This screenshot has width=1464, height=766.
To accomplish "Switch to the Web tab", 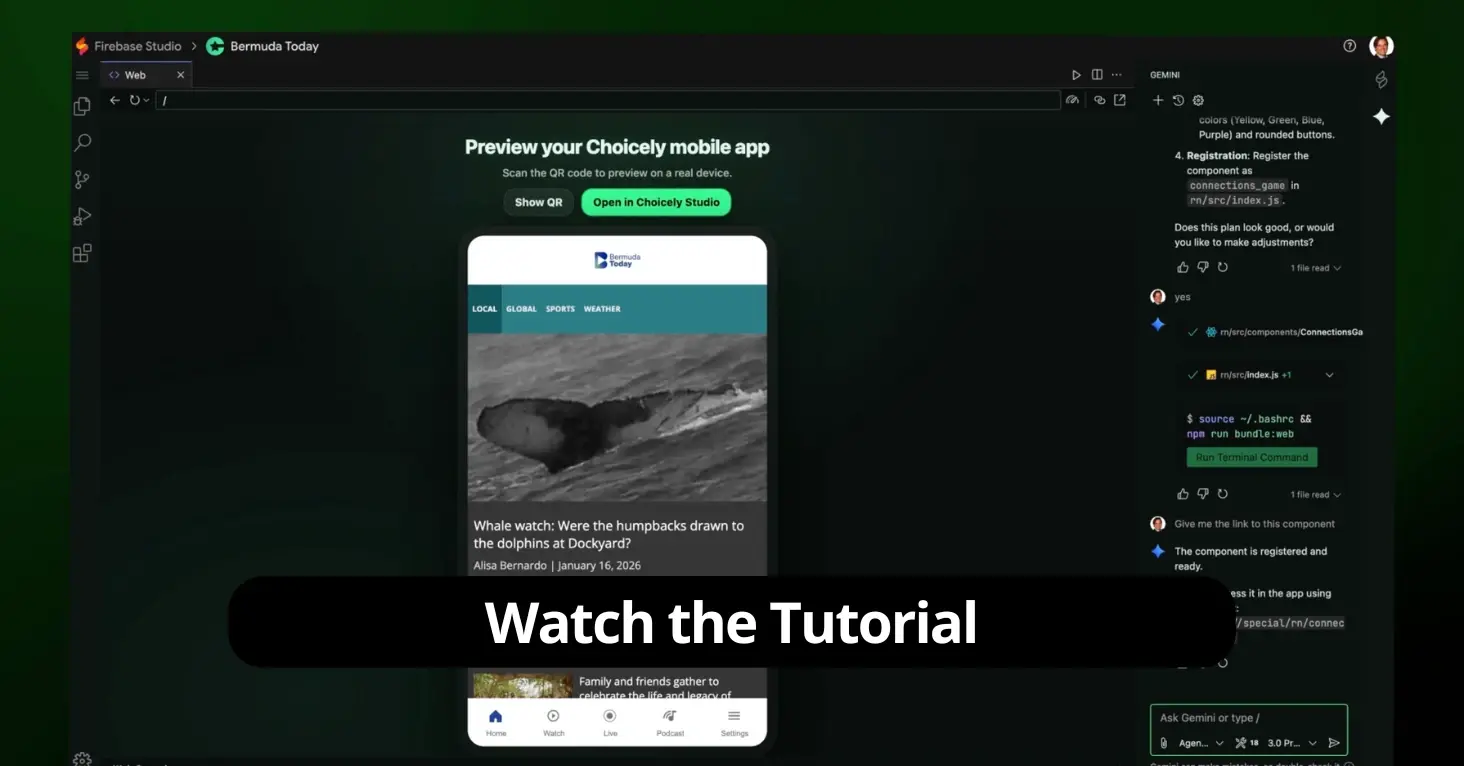I will (x=137, y=74).
